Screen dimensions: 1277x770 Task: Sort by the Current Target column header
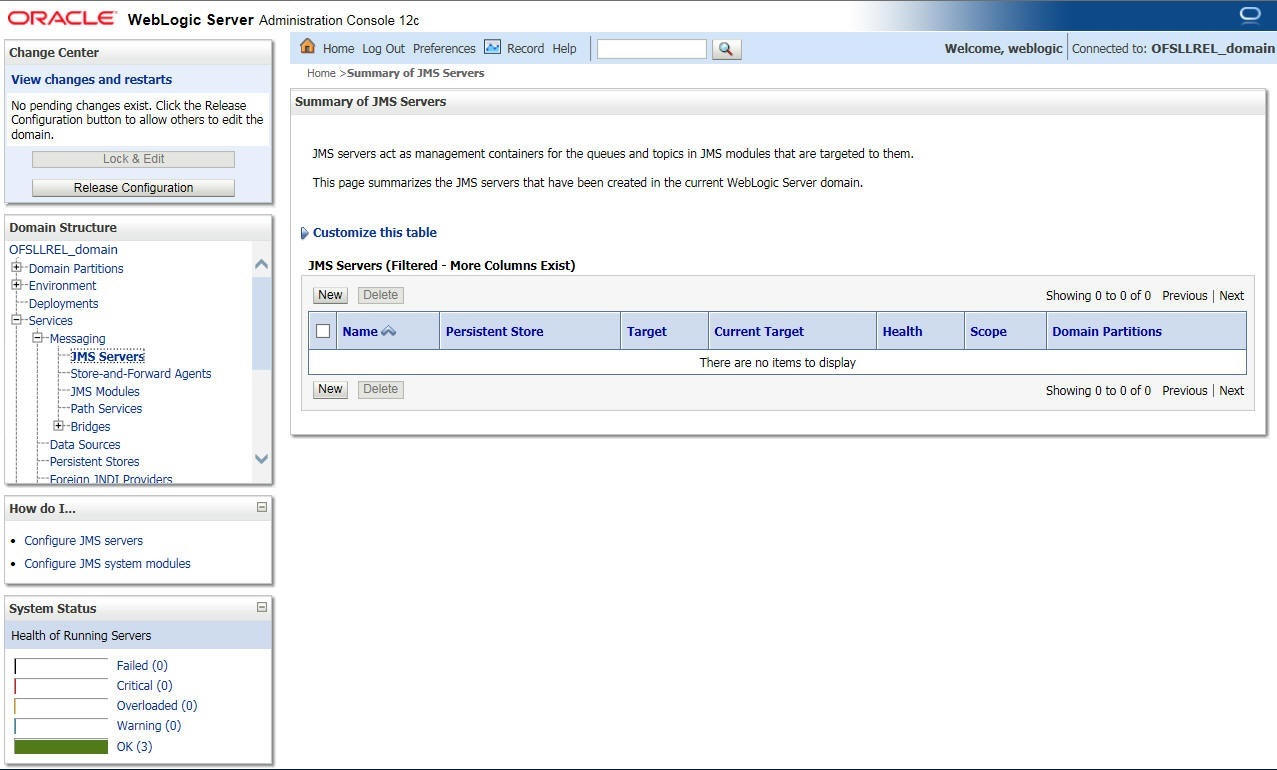click(759, 331)
